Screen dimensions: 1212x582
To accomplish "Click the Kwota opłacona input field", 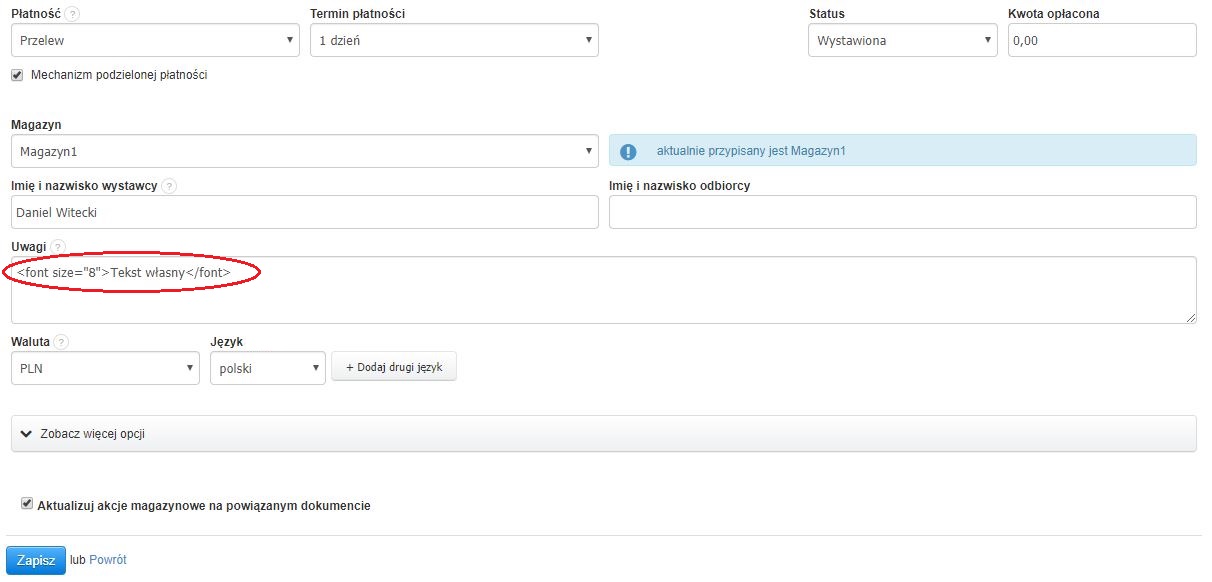I will coord(1101,41).
